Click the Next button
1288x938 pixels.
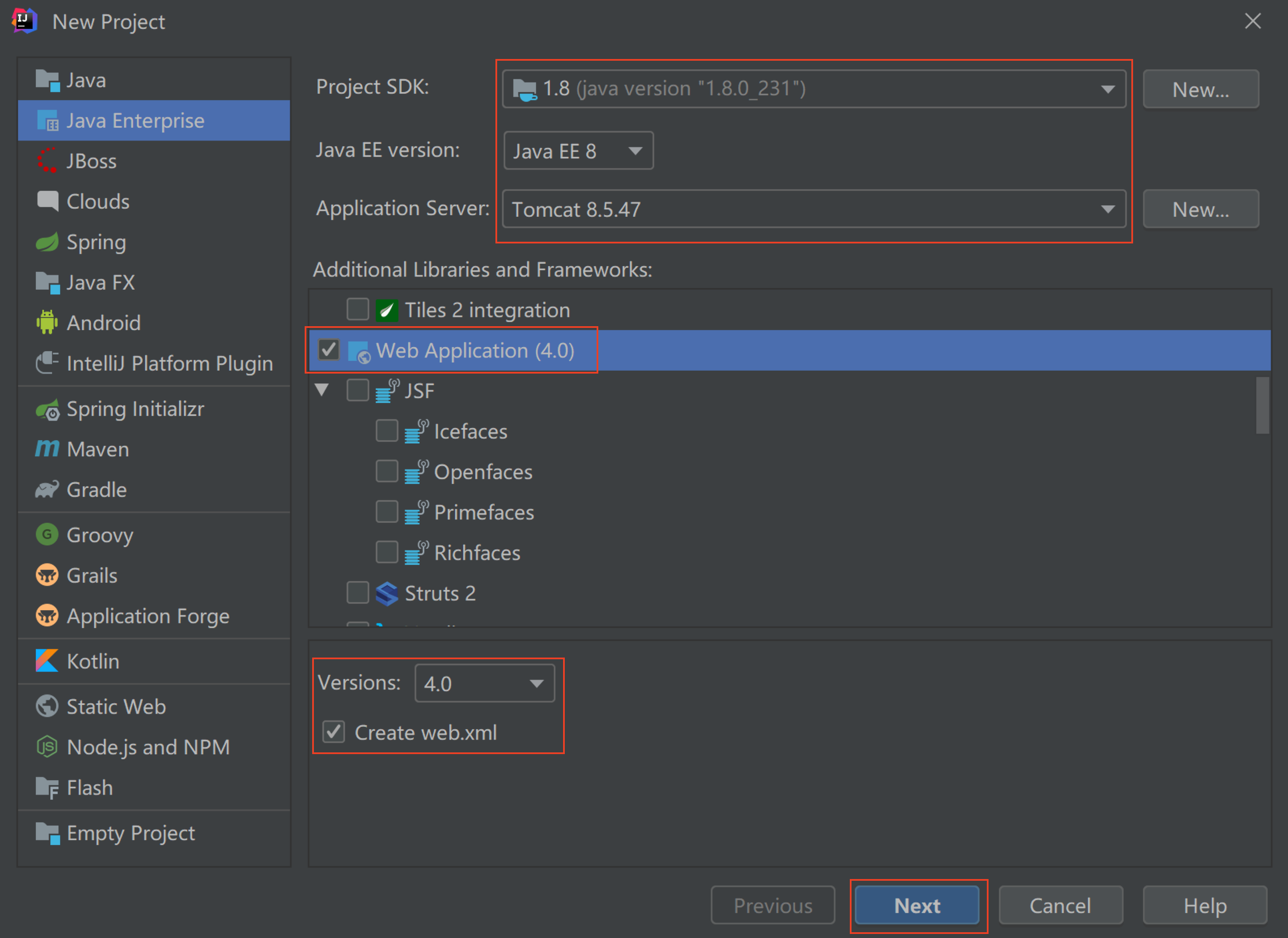tap(917, 906)
